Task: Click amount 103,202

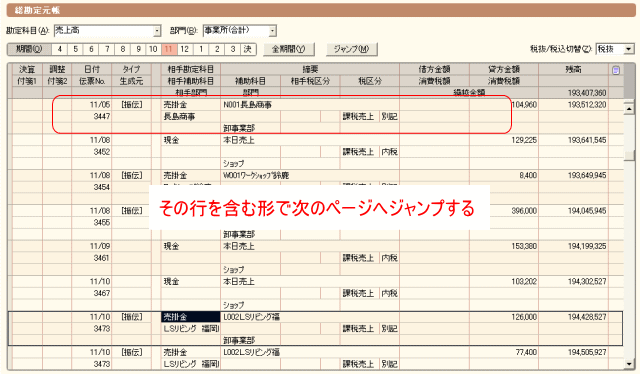Action: pyautogui.click(x=524, y=282)
